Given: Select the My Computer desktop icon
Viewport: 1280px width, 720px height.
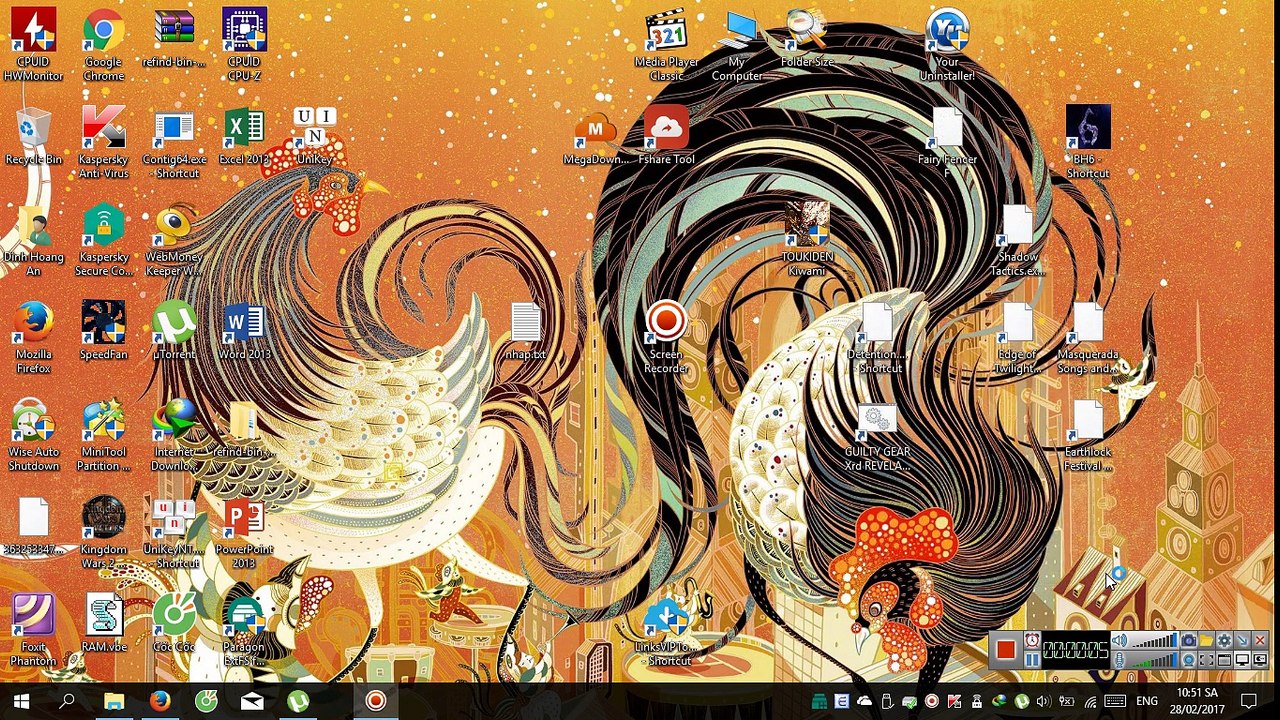Looking at the screenshot, I should point(737,45).
